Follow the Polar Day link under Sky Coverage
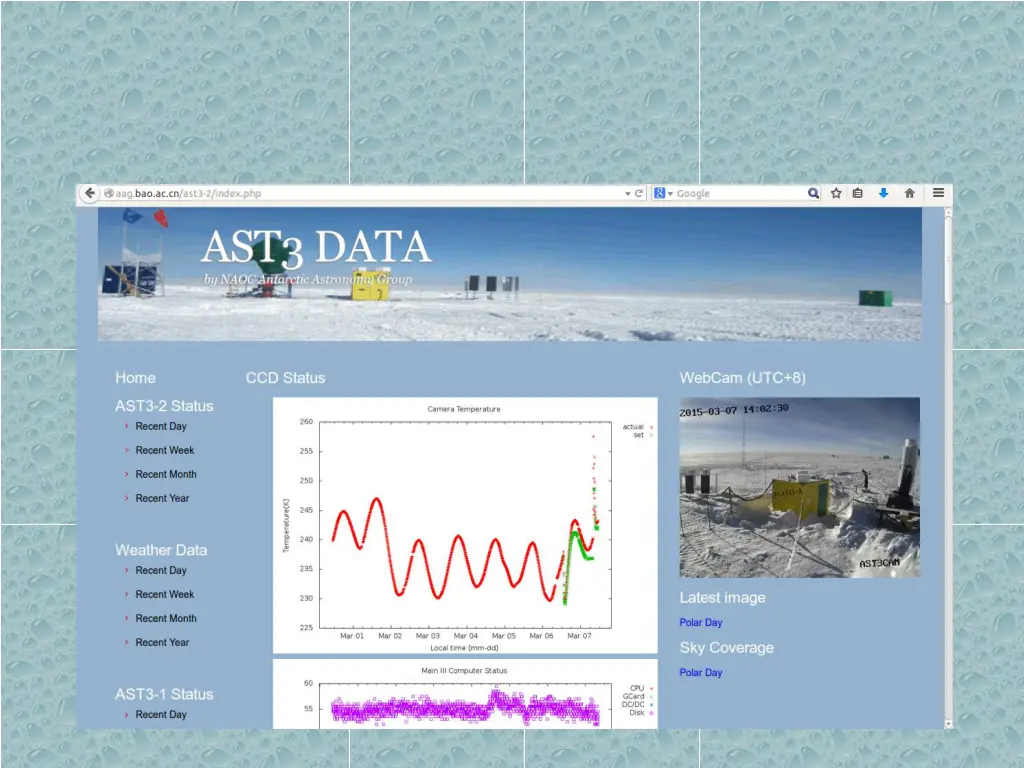The width and height of the screenshot is (1024, 768). (x=701, y=673)
